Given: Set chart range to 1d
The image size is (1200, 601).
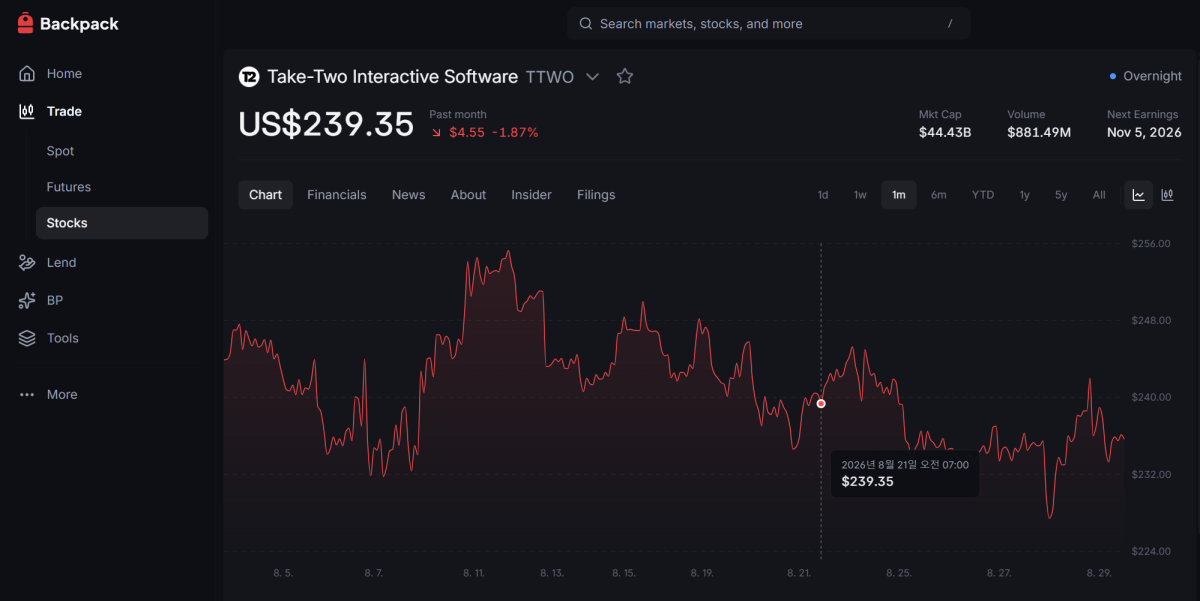Looking at the screenshot, I should point(823,195).
